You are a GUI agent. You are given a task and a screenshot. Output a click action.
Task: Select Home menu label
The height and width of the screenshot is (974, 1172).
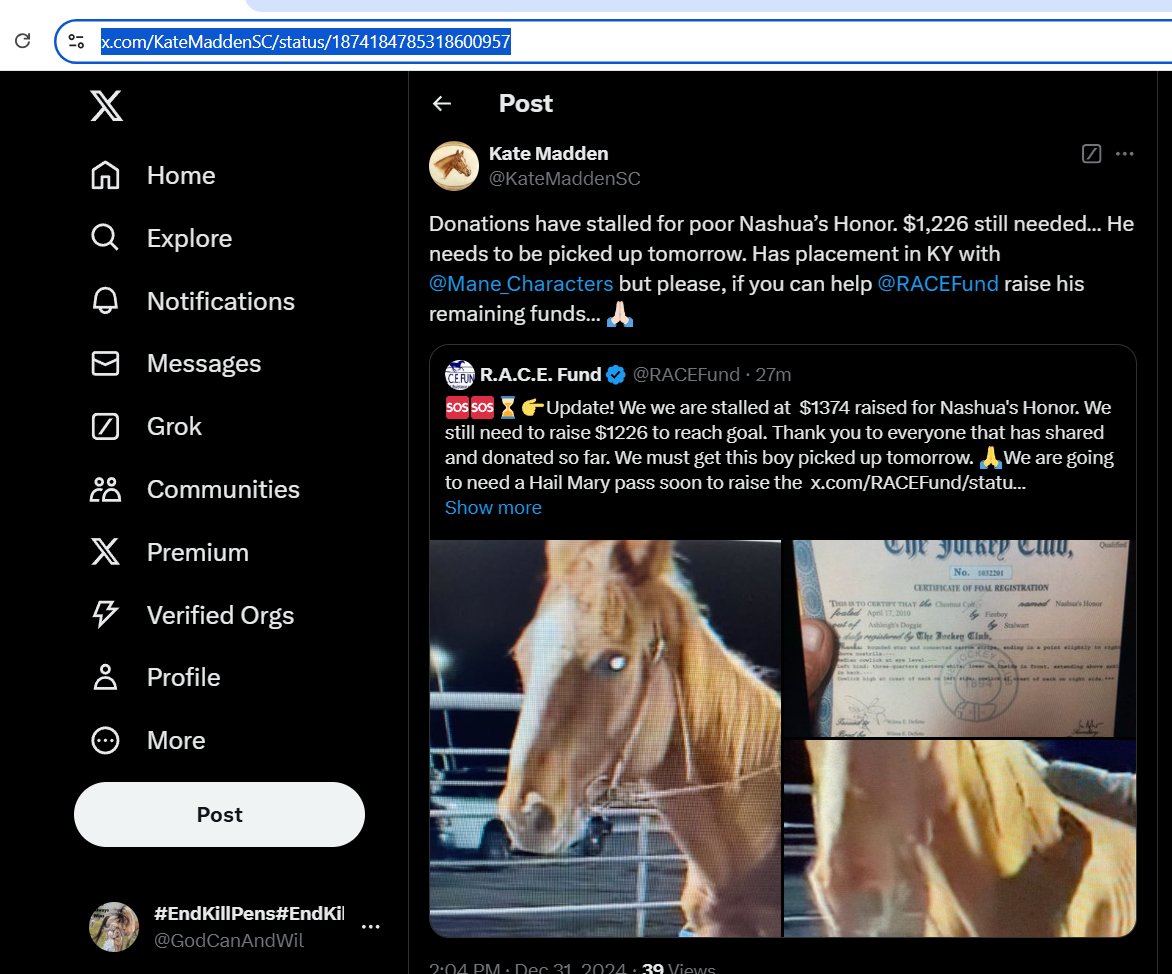[181, 176]
